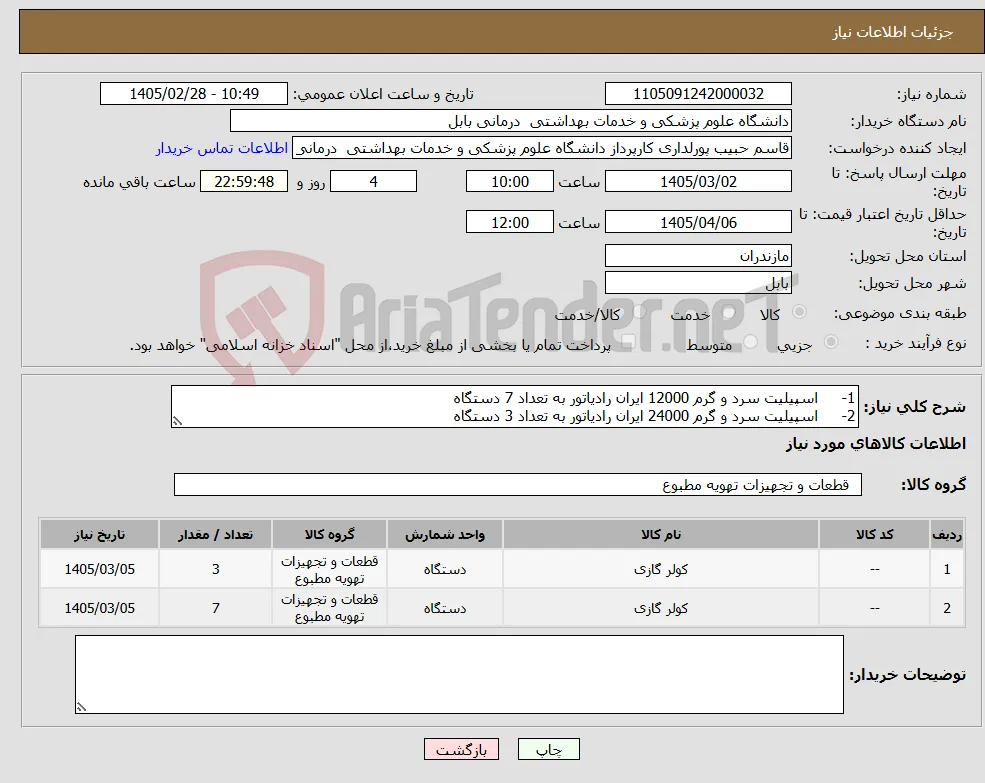
Task: Open اطلاعات تماس خریدار contact link
Action: click(x=222, y=148)
